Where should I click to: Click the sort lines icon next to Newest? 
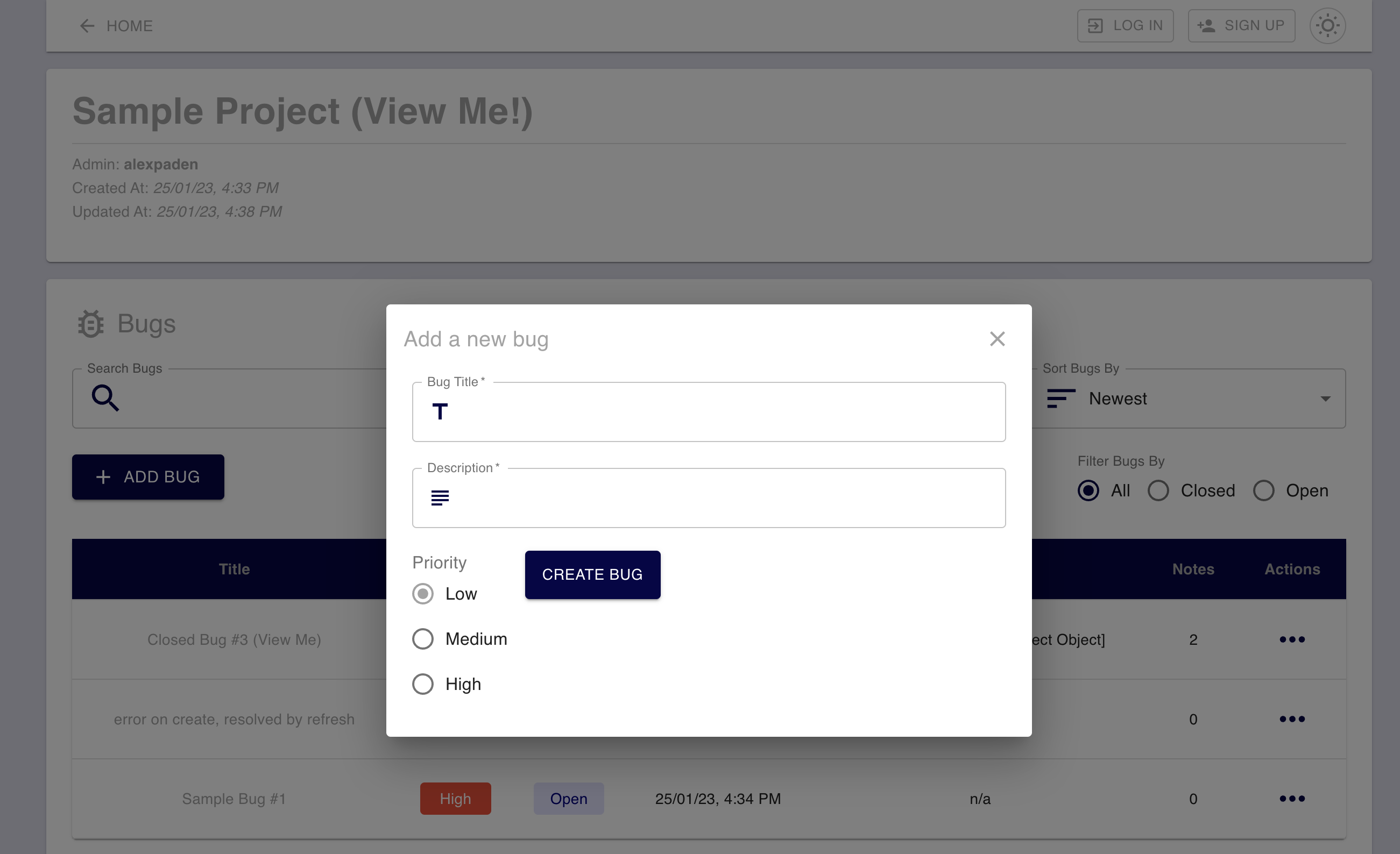(1060, 398)
